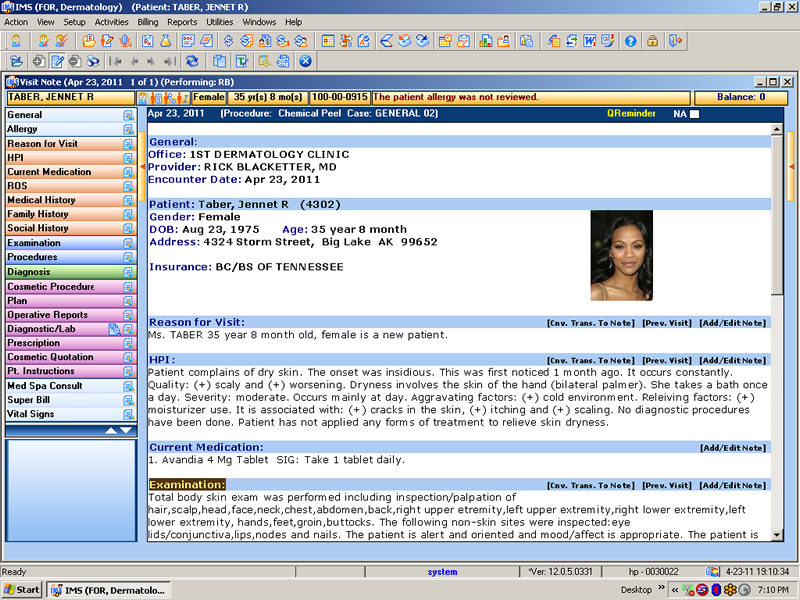Screen dimensions: 800x600
Task: Click the exit door icon in toolbar
Action: (x=676, y=41)
